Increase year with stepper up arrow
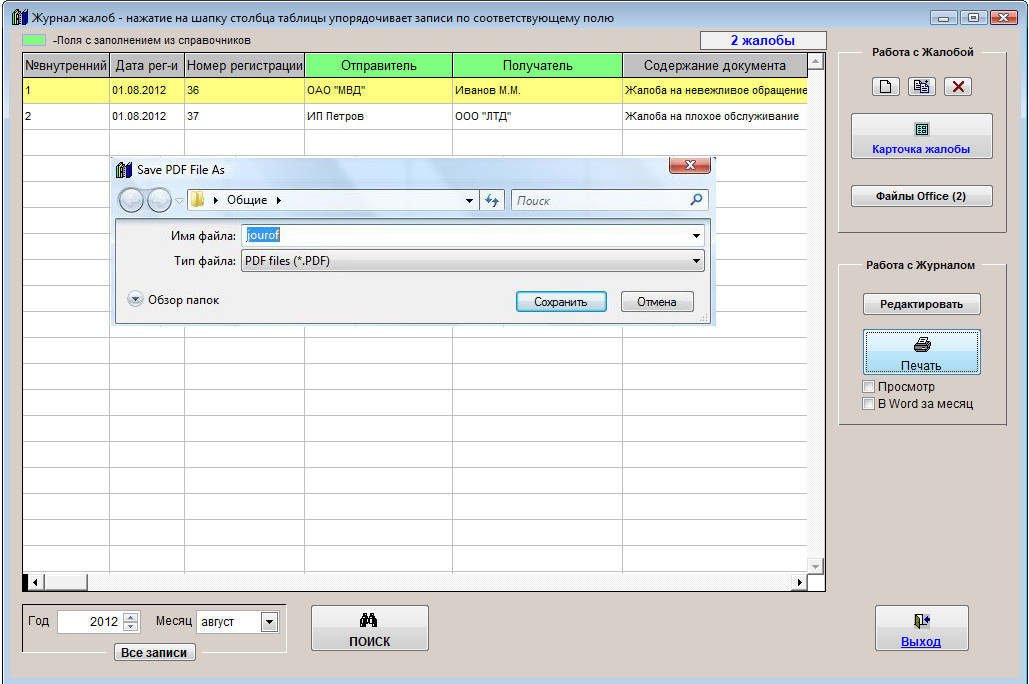 131,617
